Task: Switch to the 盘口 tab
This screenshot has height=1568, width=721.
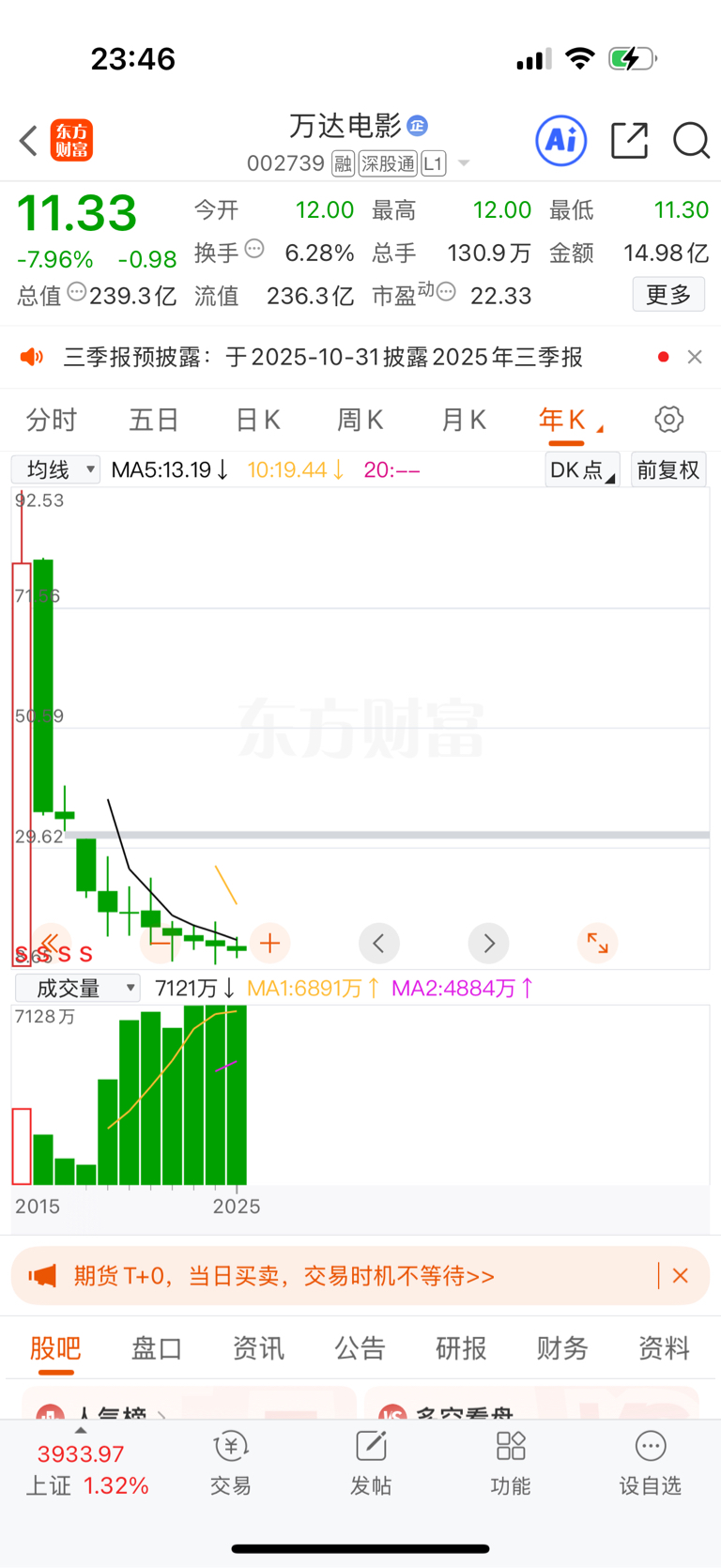Action: pyautogui.click(x=157, y=1348)
